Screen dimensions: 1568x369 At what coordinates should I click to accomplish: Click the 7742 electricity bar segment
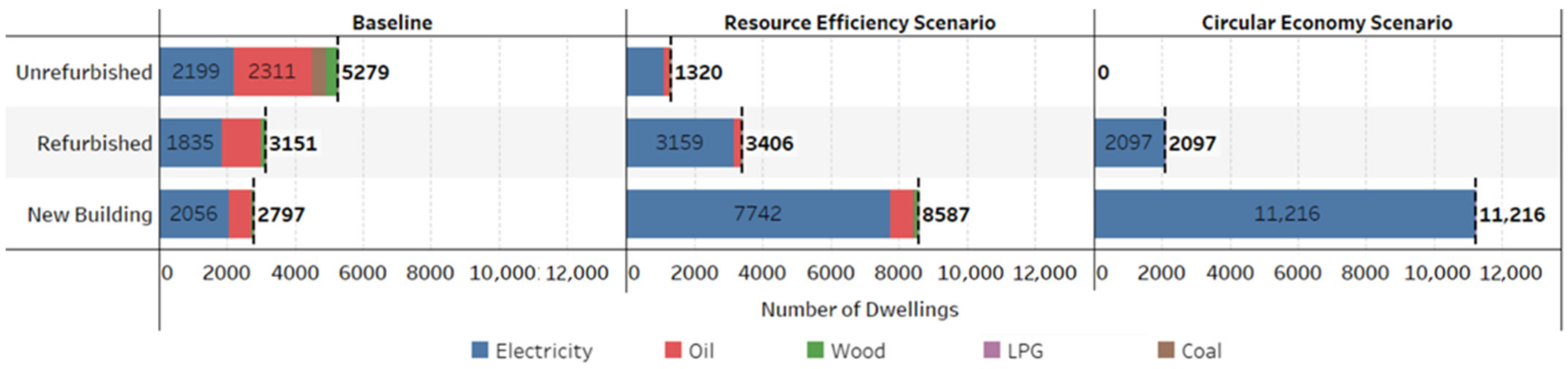tap(758, 214)
